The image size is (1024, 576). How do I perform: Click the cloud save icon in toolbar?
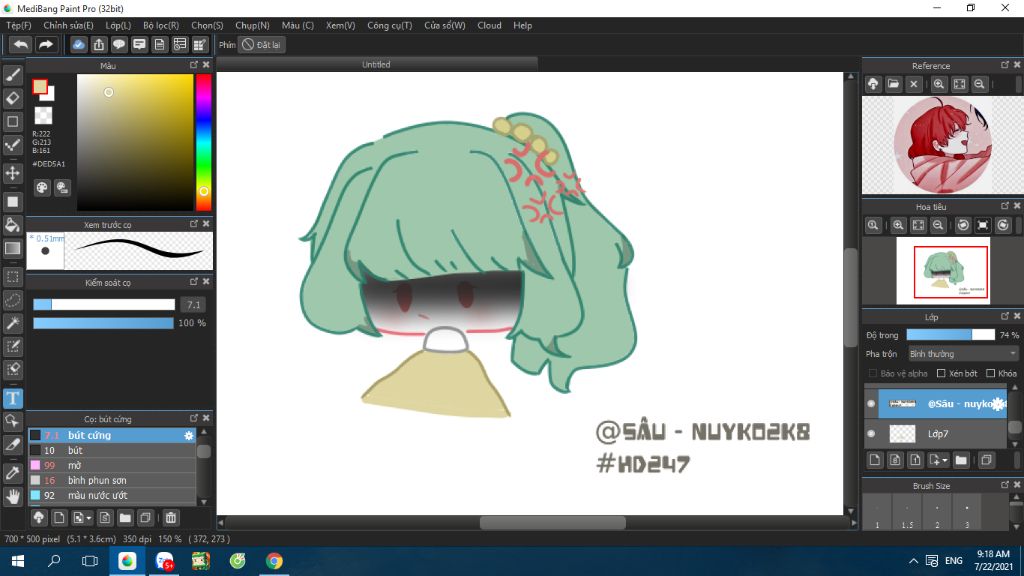point(78,44)
